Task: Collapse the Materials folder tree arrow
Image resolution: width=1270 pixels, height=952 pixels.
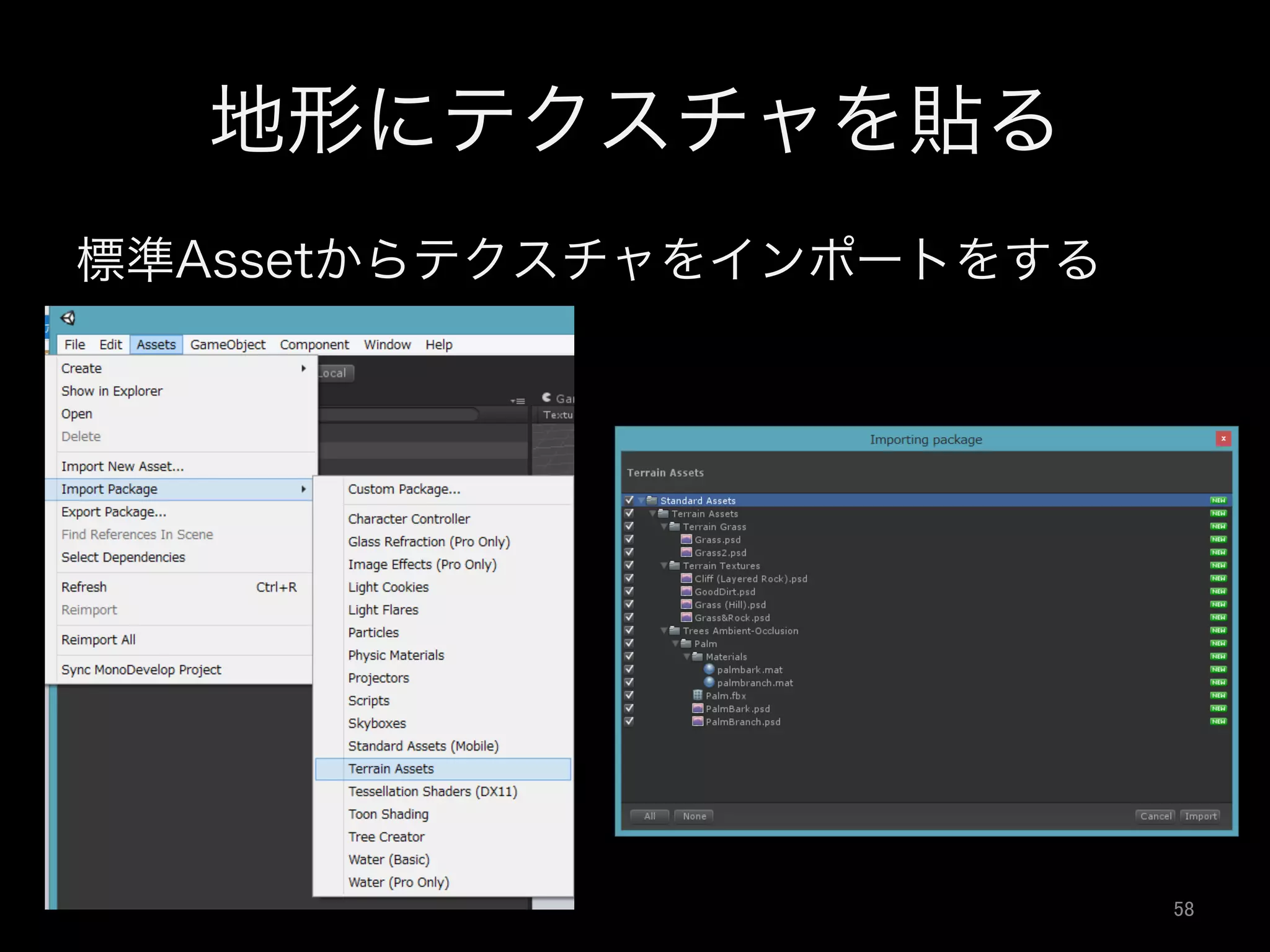Action: coord(686,657)
